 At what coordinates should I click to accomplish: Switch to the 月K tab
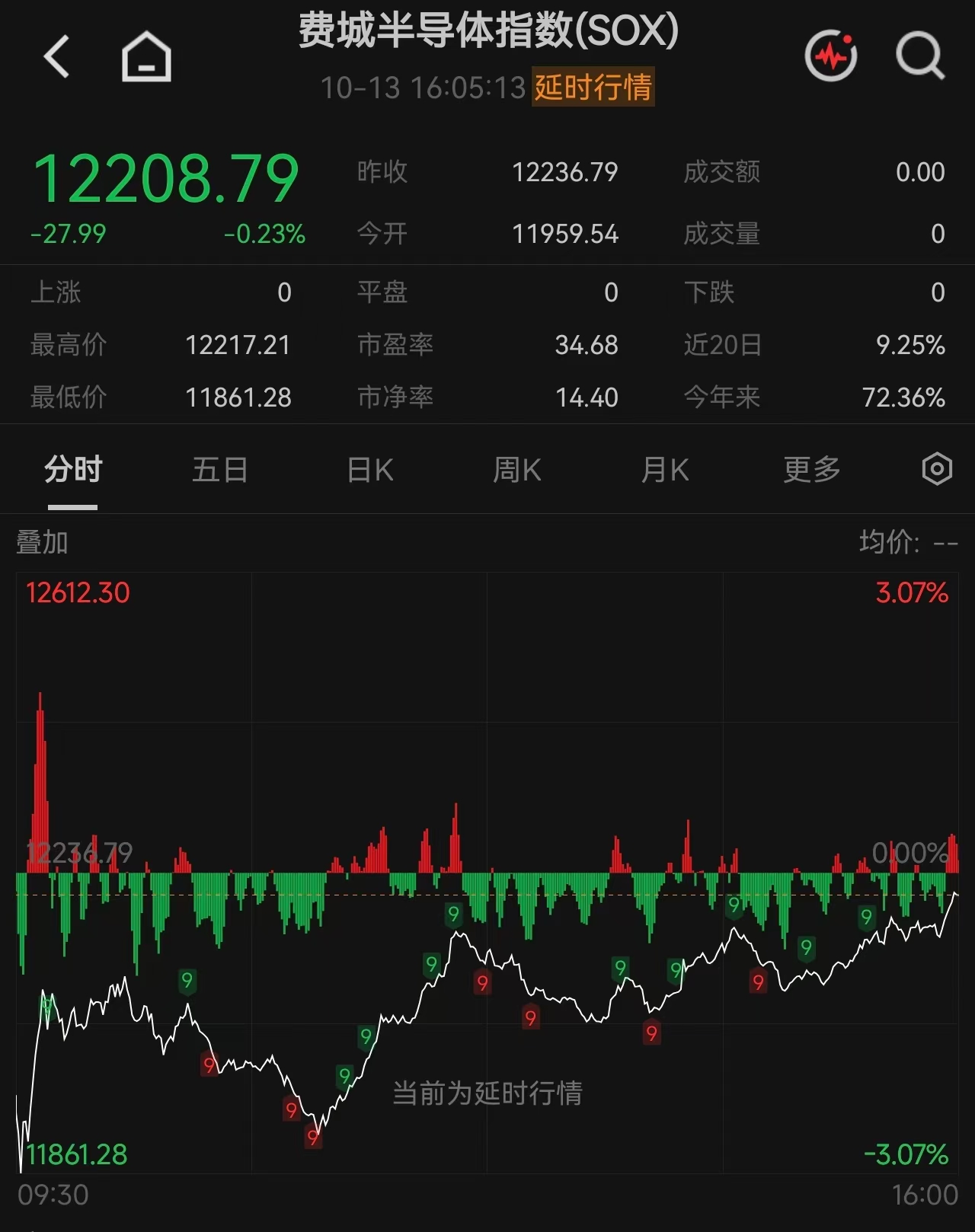point(664,469)
